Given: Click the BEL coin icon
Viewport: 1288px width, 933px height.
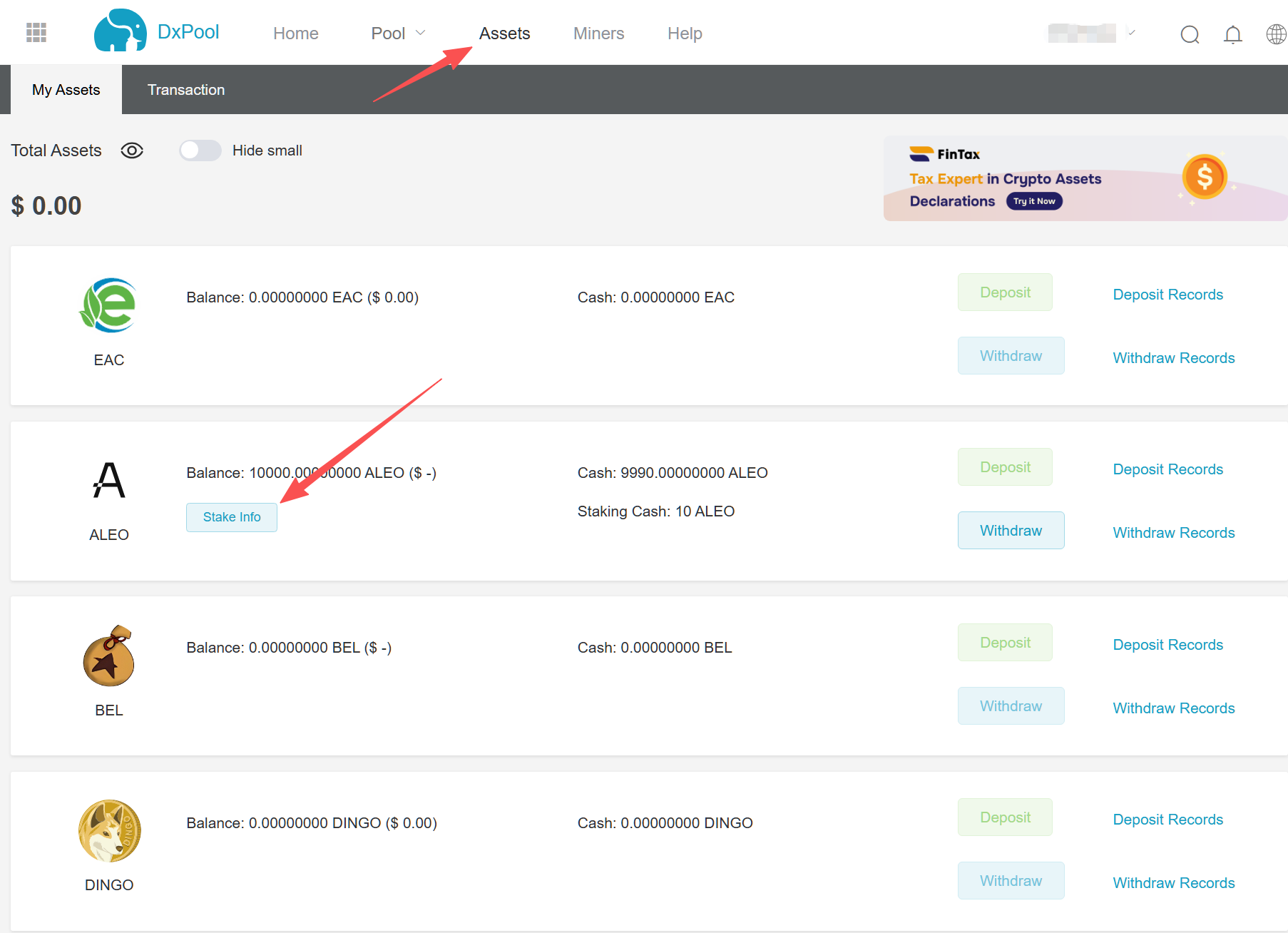Looking at the screenshot, I should [x=109, y=656].
